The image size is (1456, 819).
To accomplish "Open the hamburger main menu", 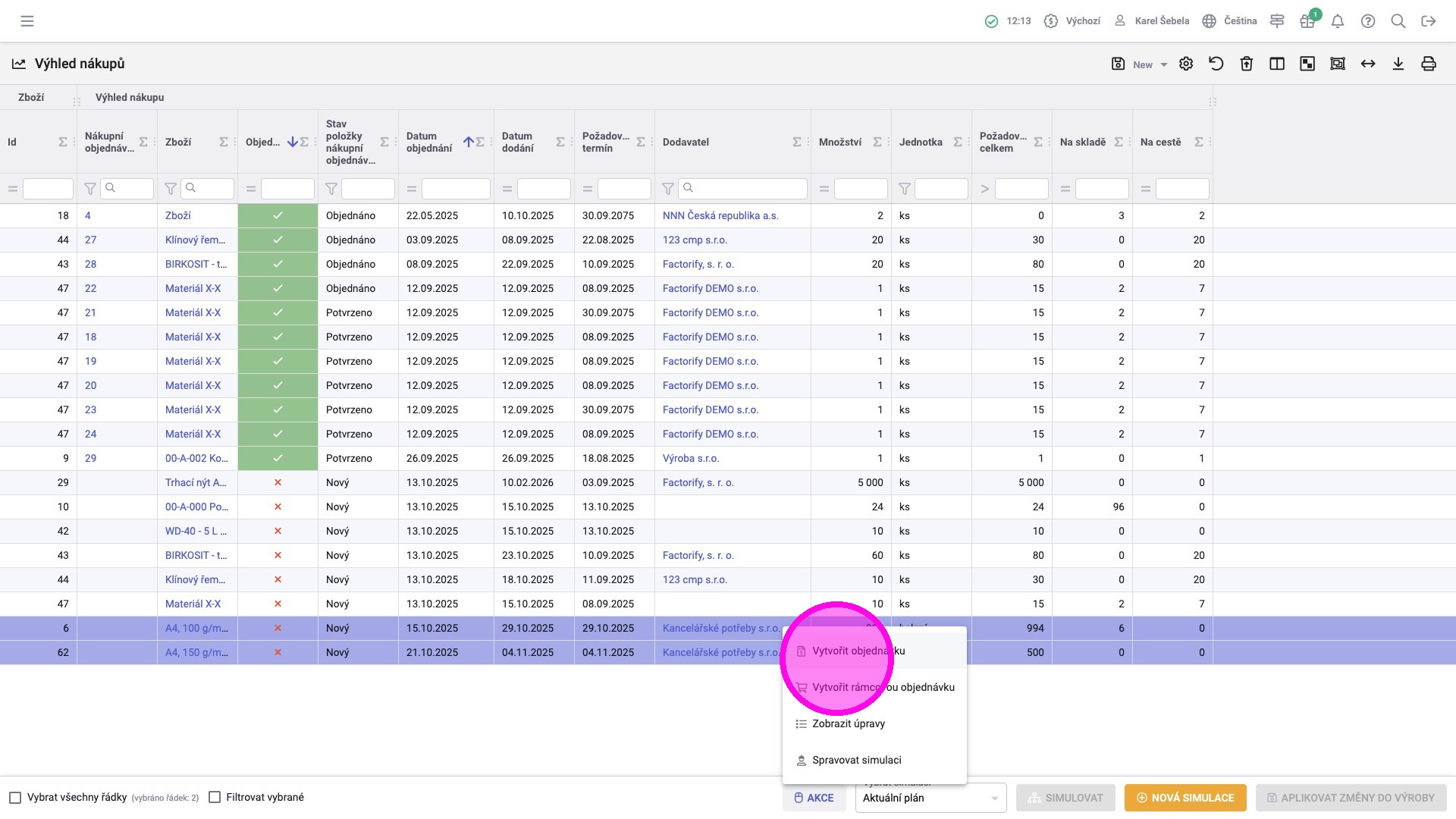I will click(27, 21).
